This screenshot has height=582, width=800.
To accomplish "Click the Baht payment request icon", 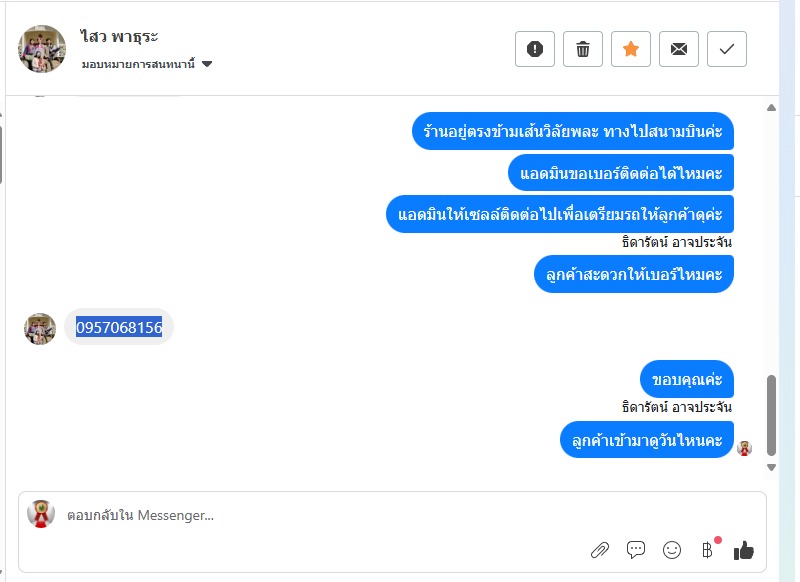I will (707, 549).
